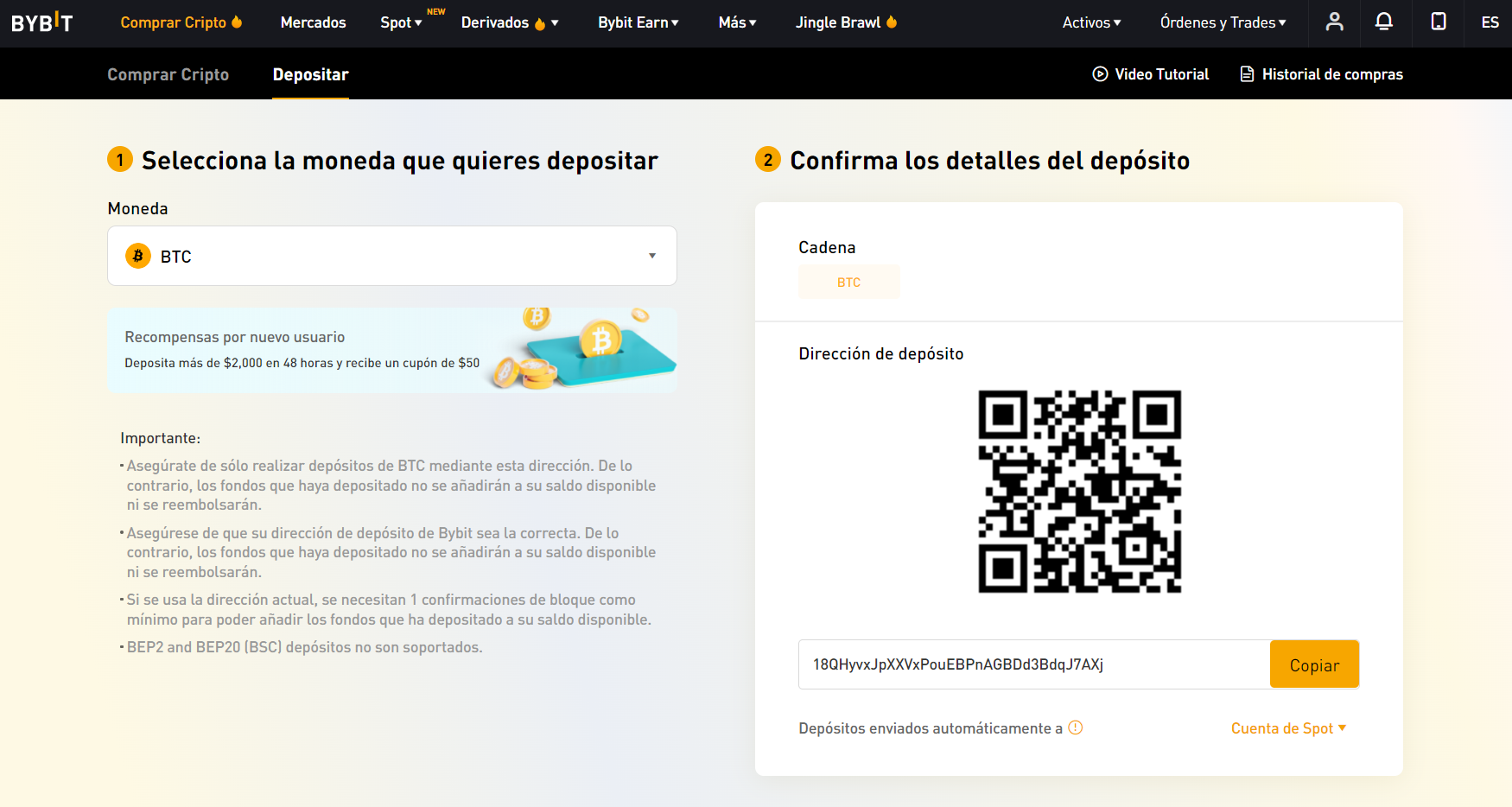This screenshot has height=807, width=1512.
Task: Expand the Órdenes y Trades menu
Action: click(x=1223, y=22)
